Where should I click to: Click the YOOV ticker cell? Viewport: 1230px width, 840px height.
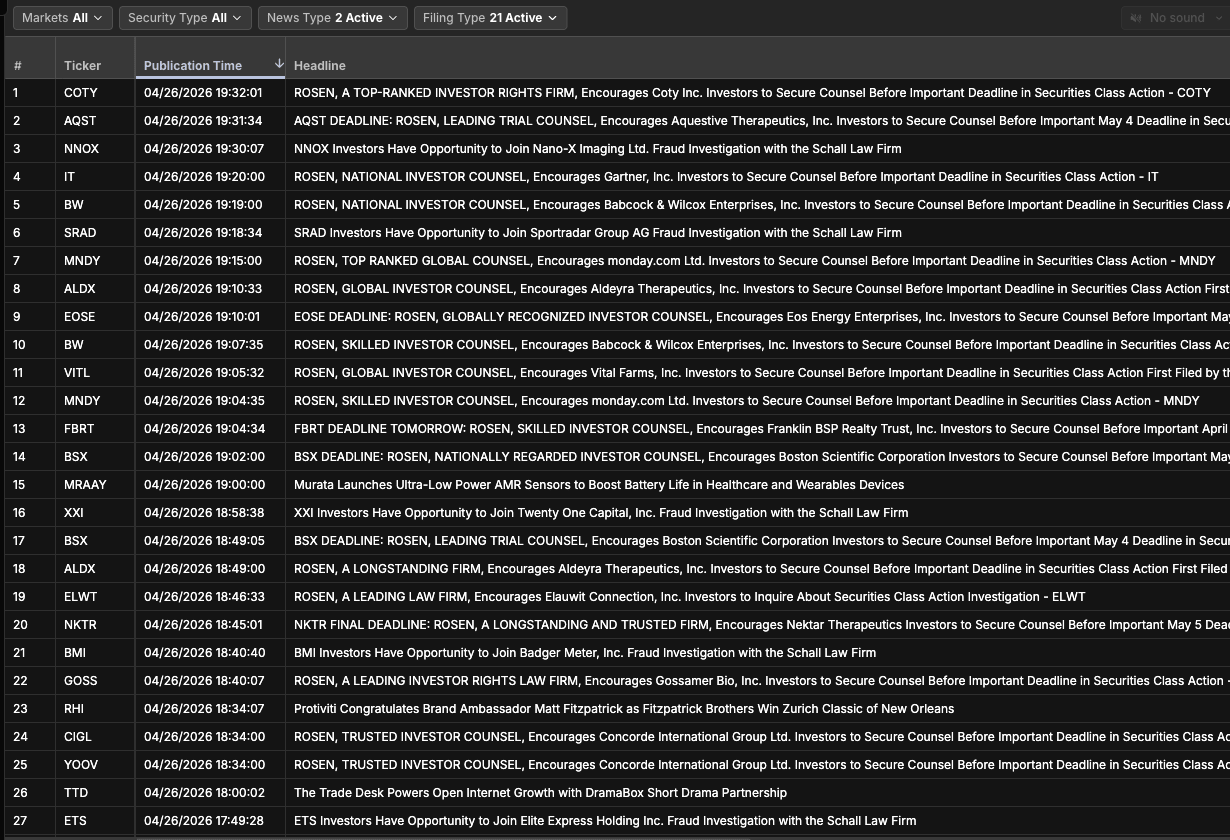click(81, 765)
